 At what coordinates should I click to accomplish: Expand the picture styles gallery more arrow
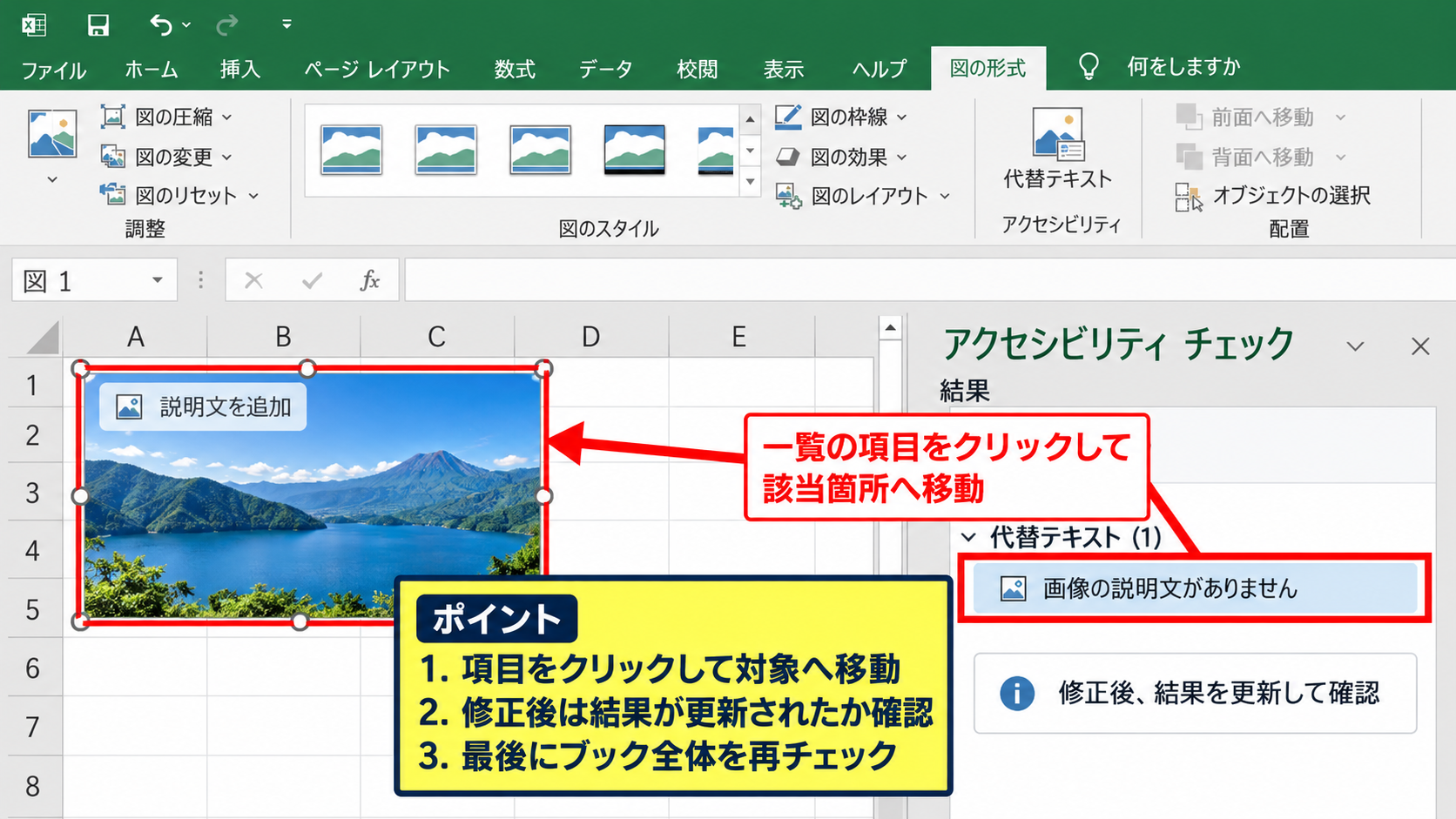751,183
